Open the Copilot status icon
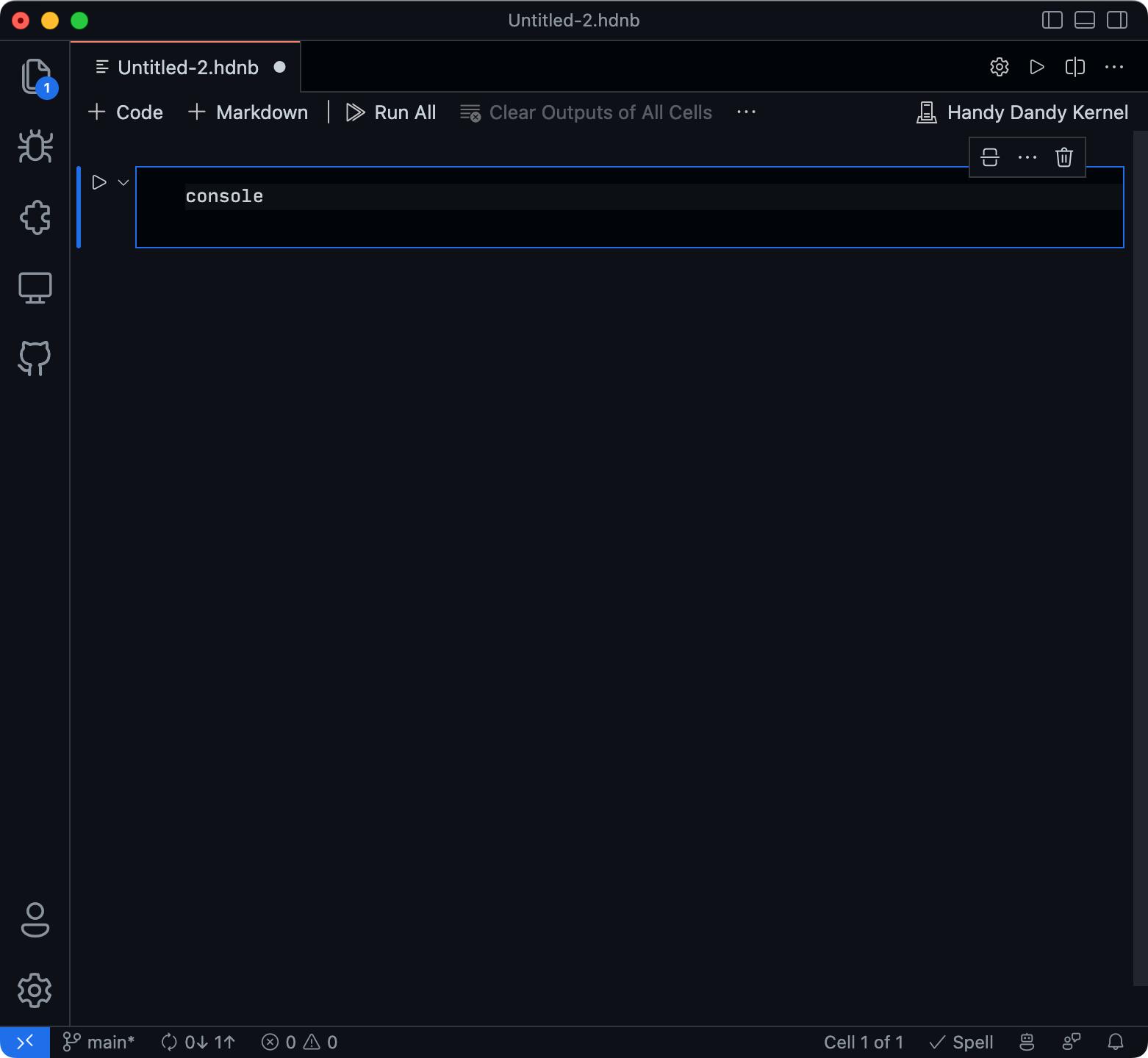1148x1058 pixels. click(x=1027, y=1042)
